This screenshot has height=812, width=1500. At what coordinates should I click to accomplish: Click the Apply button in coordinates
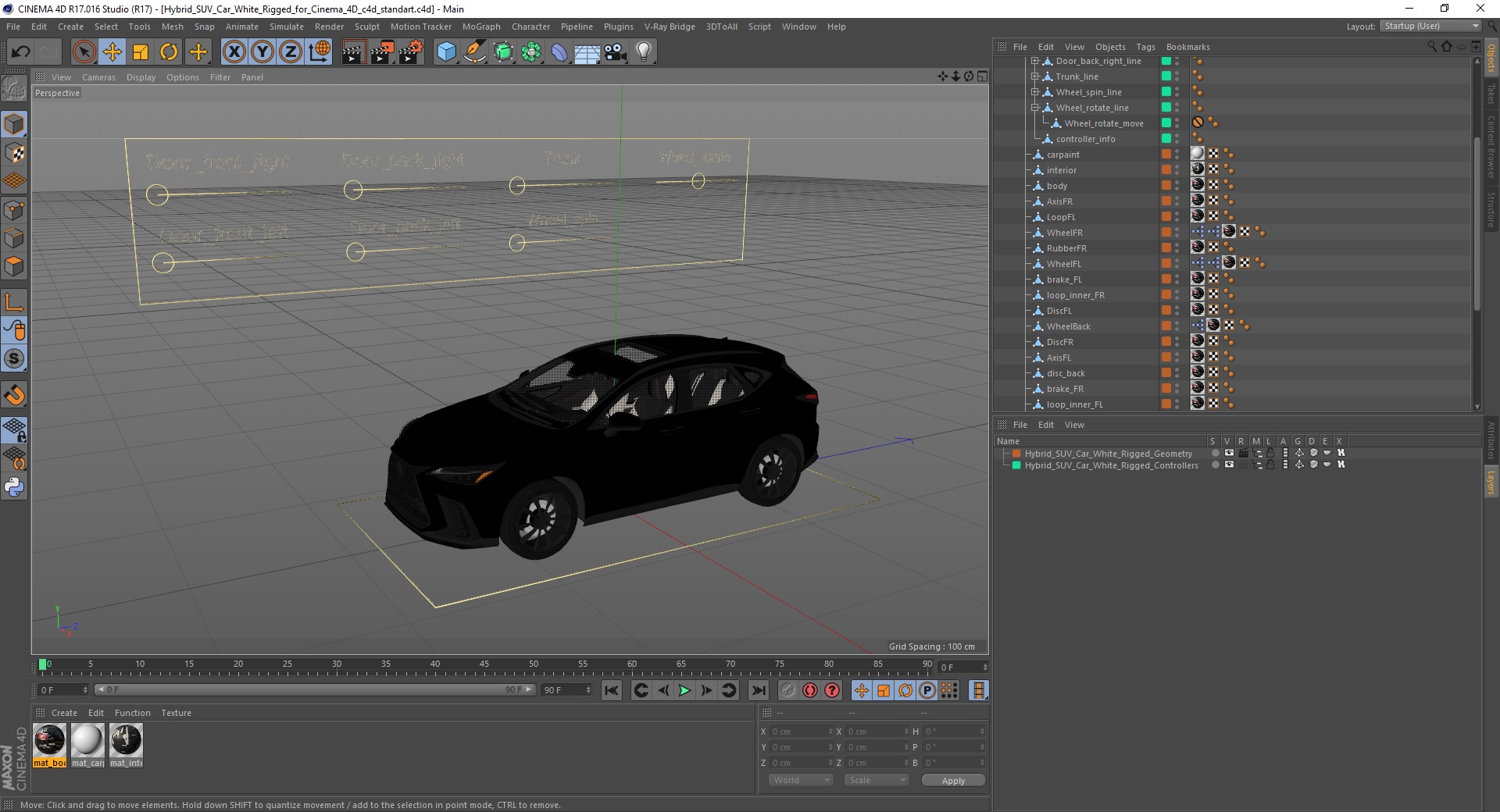click(x=953, y=781)
